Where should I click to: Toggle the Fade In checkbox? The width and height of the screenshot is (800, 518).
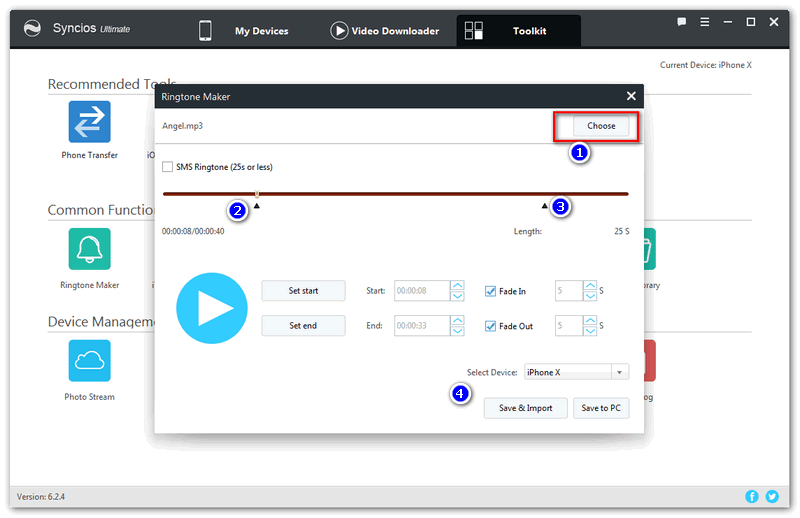[490, 291]
